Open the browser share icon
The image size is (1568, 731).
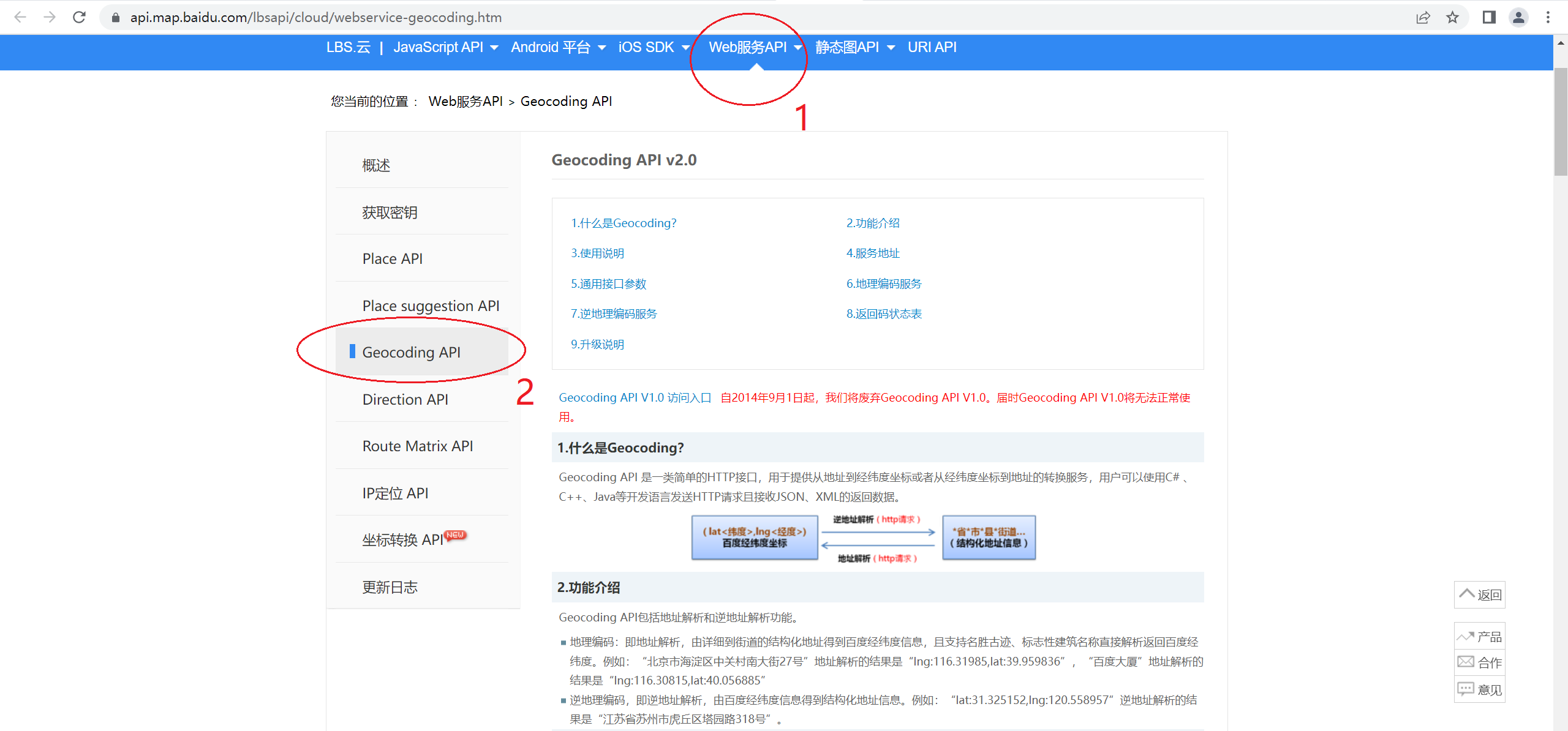pyautogui.click(x=1423, y=17)
